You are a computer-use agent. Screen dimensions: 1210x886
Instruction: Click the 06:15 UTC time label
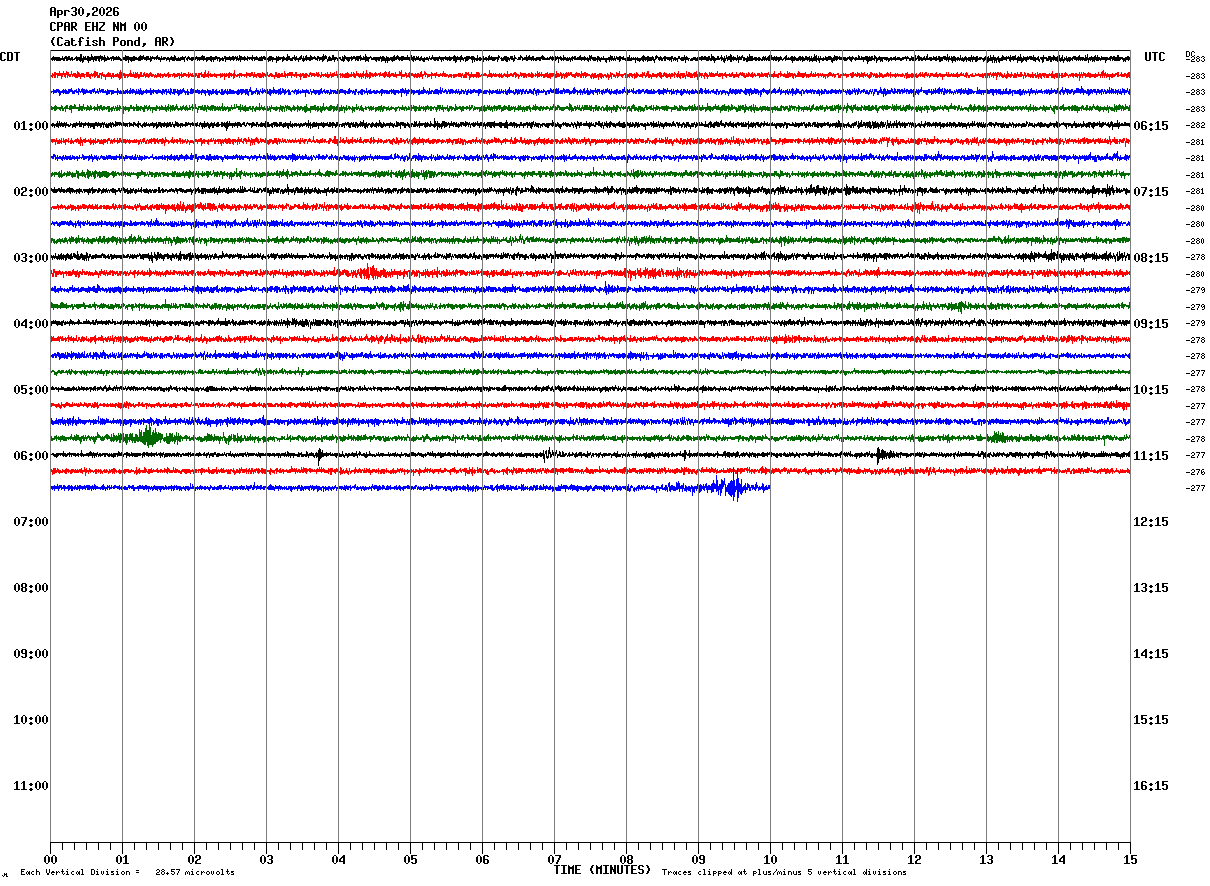coord(1151,125)
